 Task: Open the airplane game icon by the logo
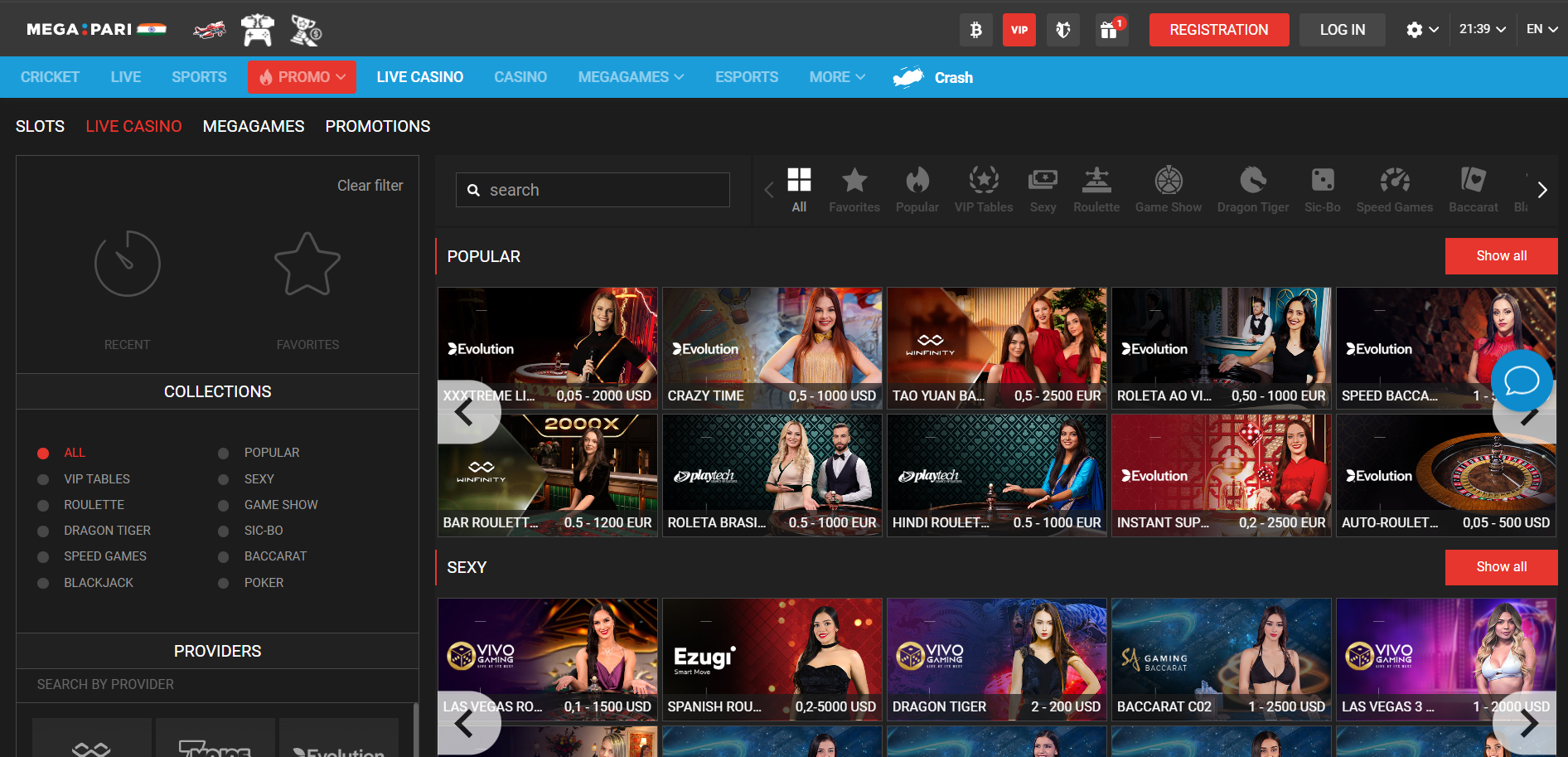pyautogui.click(x=209, y=31)
